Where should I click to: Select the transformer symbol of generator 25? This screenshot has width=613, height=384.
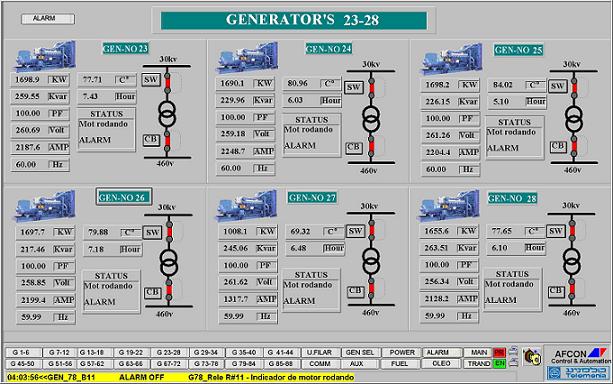pos(574,119)
